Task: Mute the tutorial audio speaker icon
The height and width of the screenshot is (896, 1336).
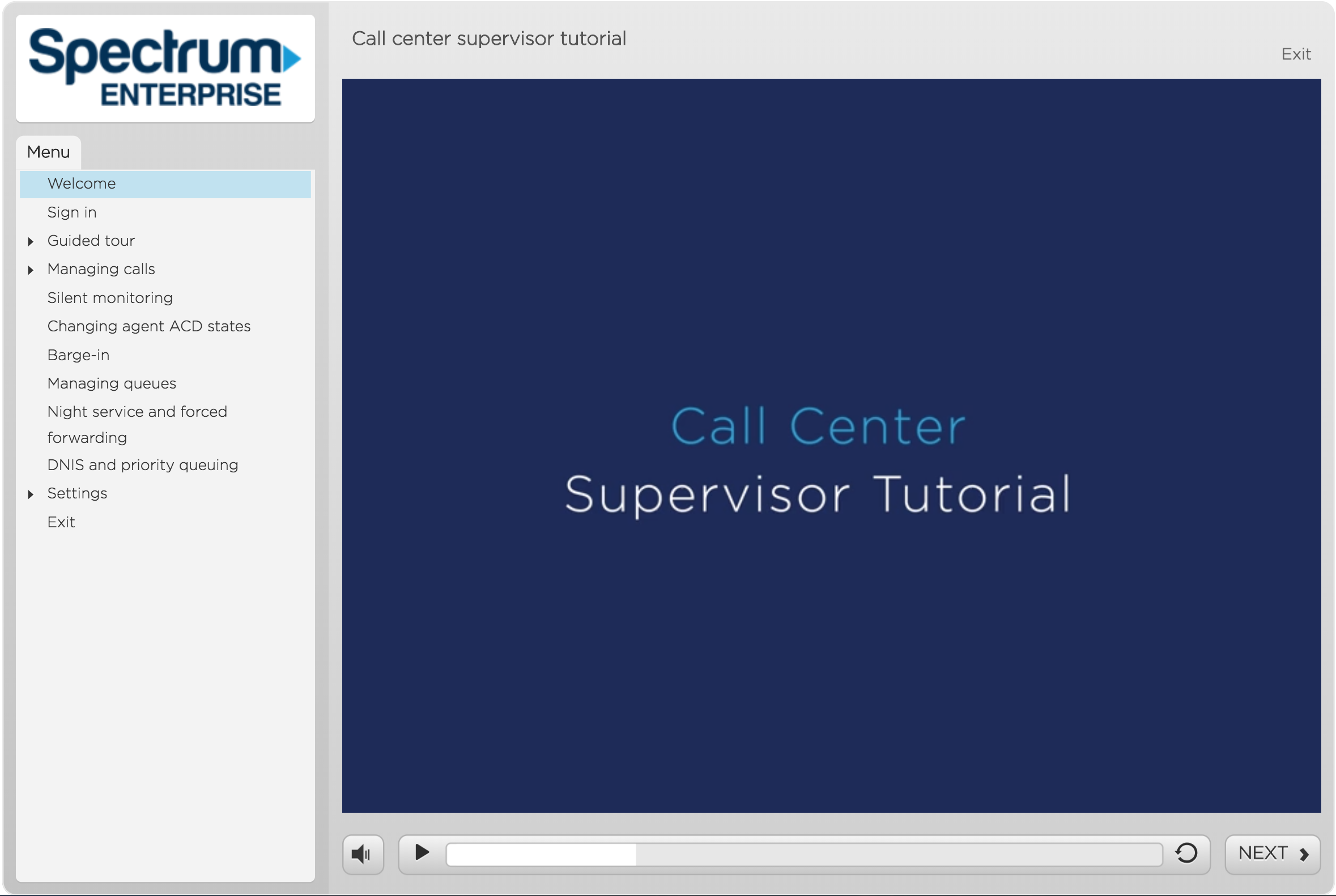Action: pos(362,854)
